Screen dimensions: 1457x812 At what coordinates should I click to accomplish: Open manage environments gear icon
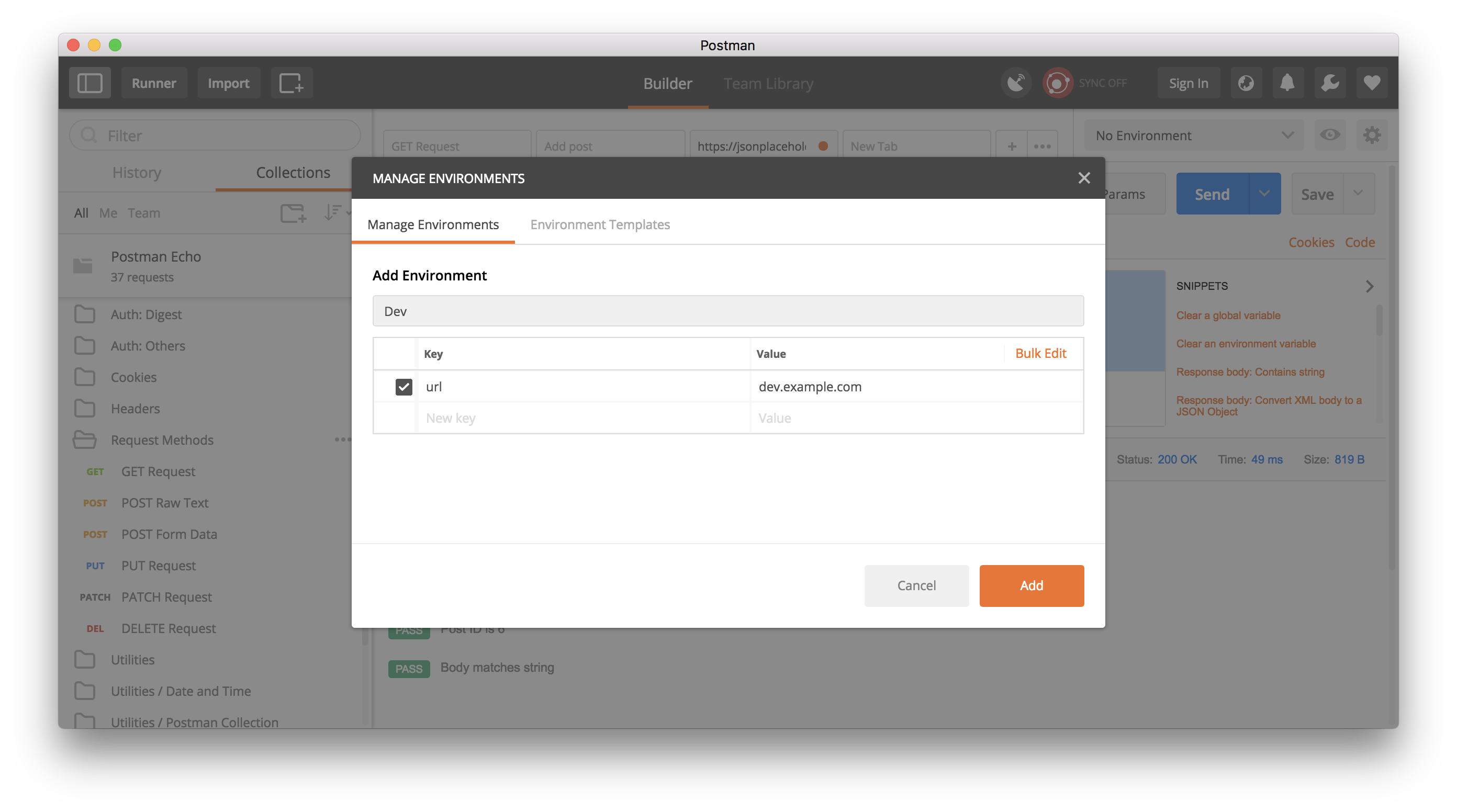1372,135
